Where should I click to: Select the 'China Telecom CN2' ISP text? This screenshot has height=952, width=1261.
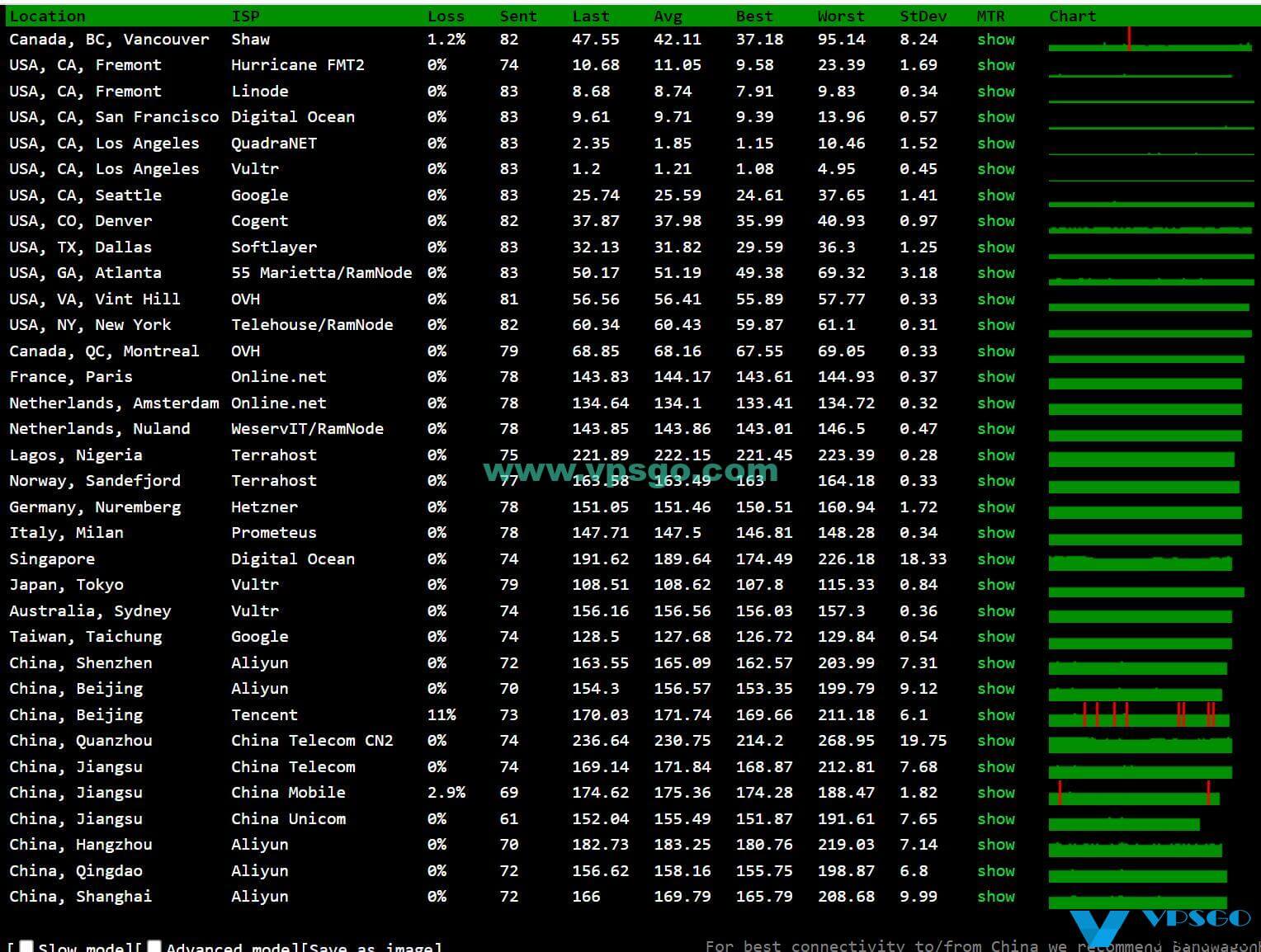coord(312,741)
